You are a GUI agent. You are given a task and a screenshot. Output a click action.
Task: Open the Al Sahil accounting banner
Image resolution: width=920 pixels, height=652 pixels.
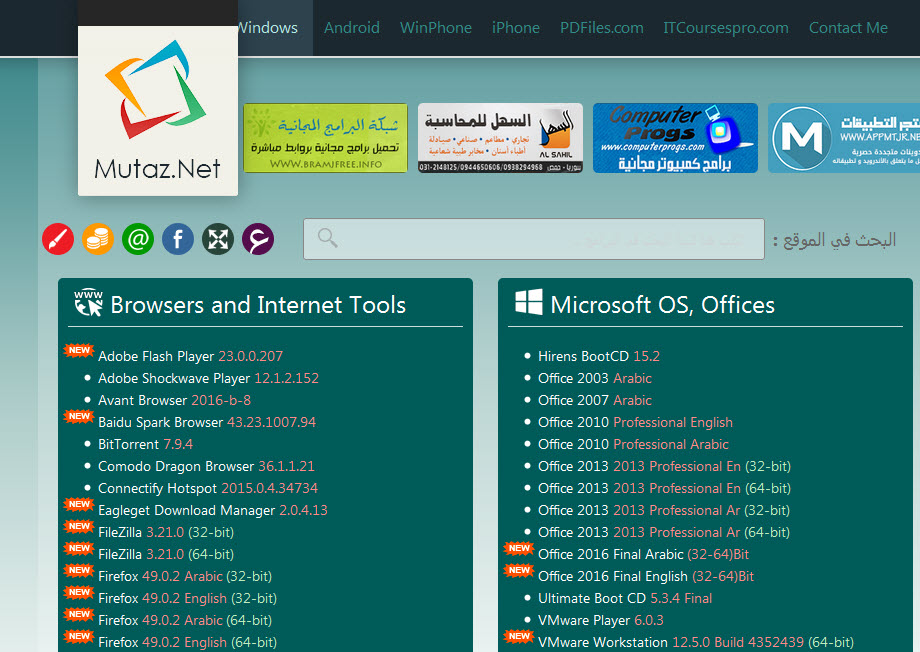500,138
